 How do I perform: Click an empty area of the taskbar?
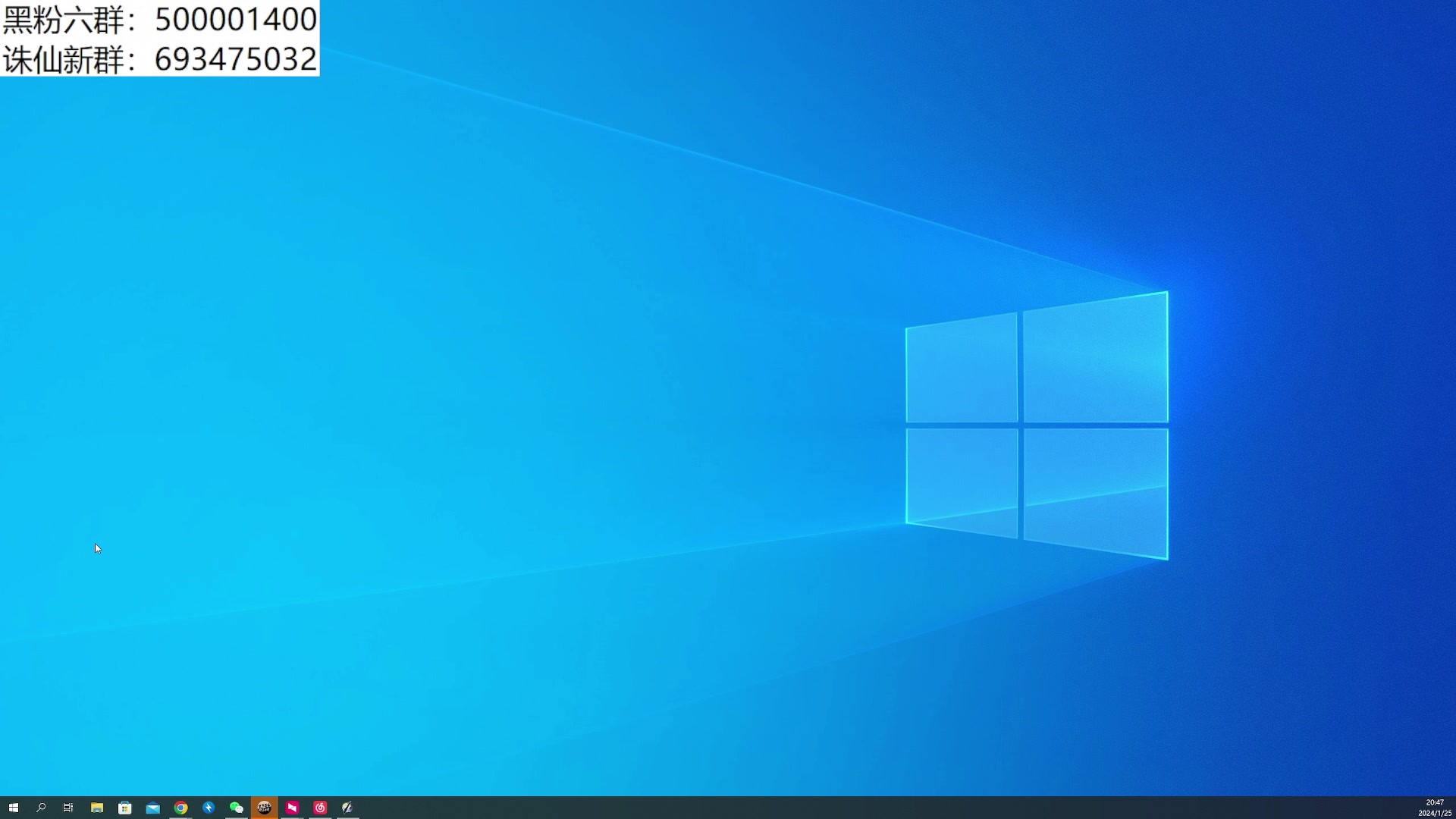(x=834, y=808)
